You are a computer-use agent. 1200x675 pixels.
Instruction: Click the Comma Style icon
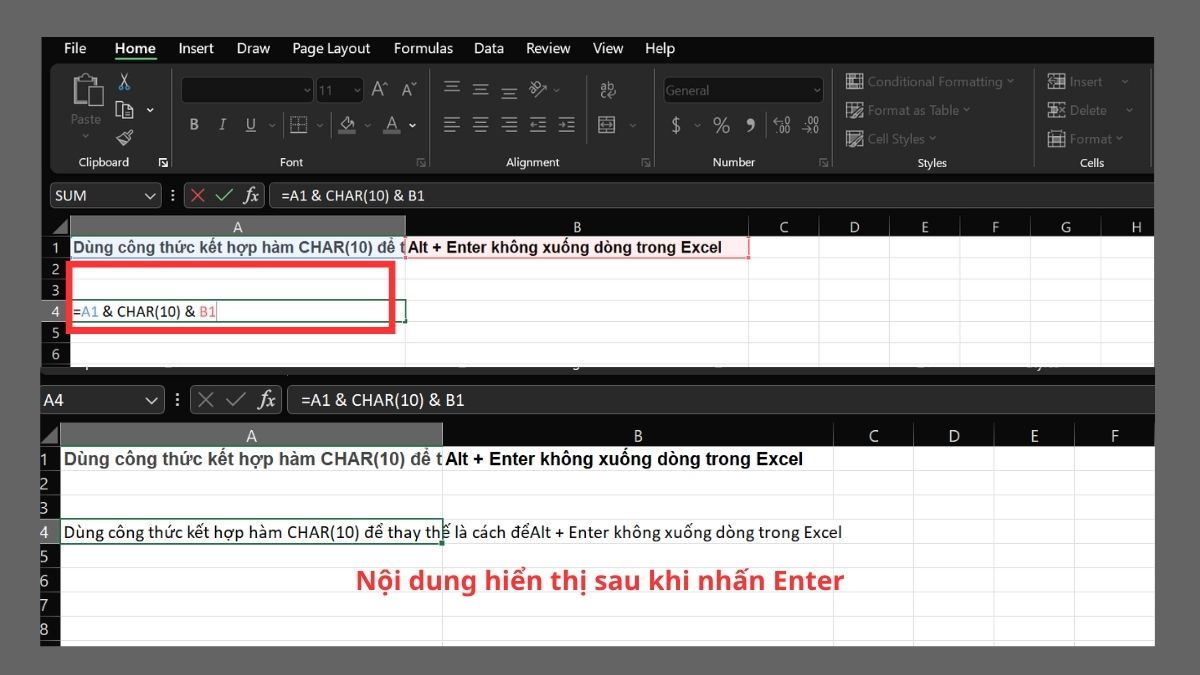pos(749,126)
